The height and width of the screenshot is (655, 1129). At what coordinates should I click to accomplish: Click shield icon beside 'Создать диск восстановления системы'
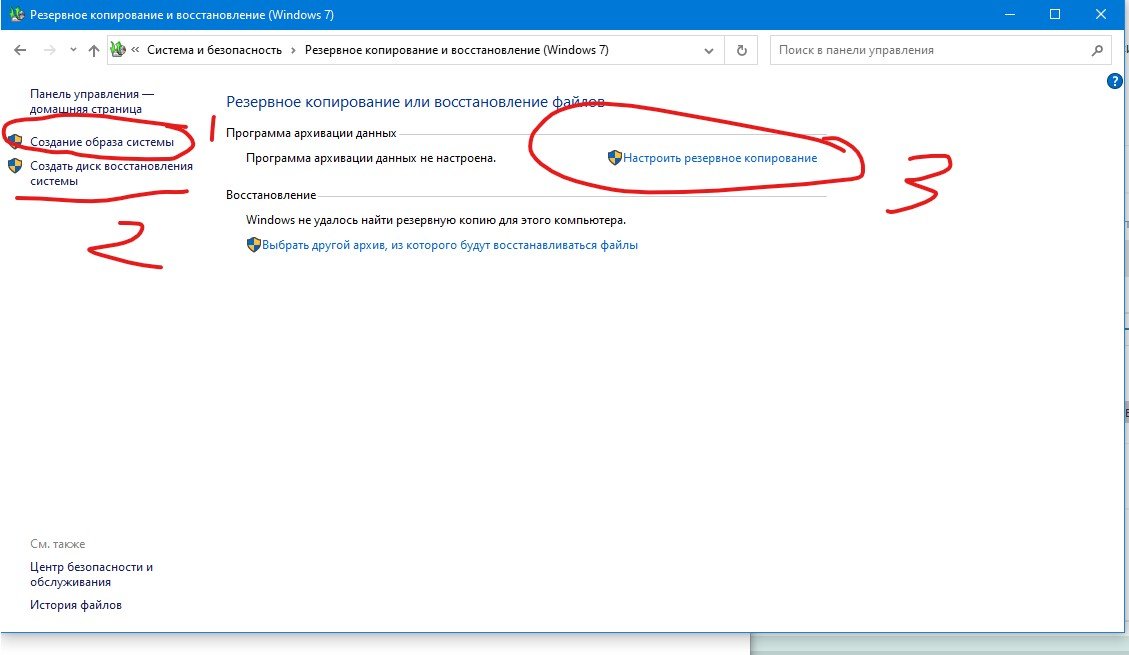(x=15, y=166)
